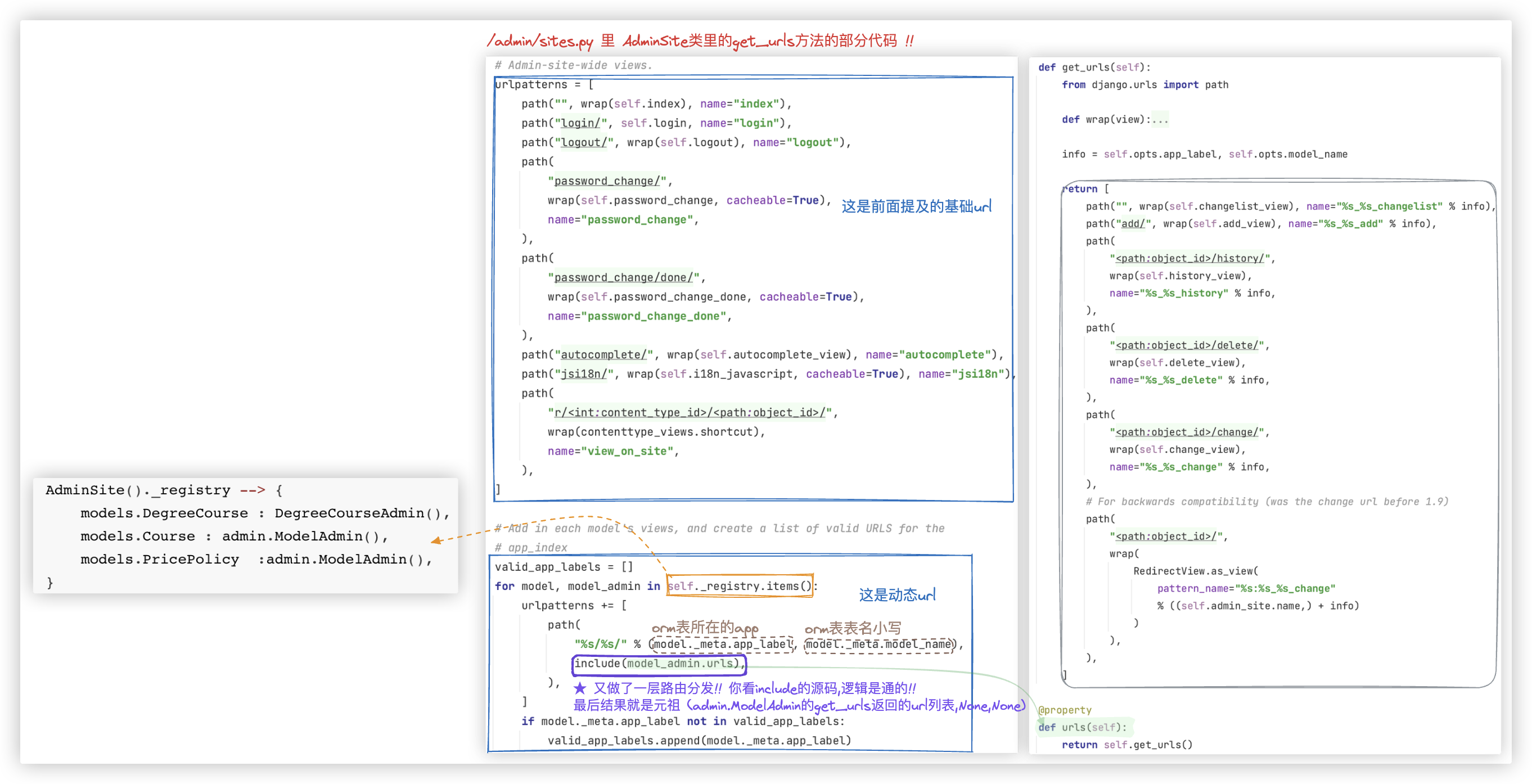Screen dimensions: 1532x784
Task: Click the orange-boxed self._registry.items() call
Action: 739,586
